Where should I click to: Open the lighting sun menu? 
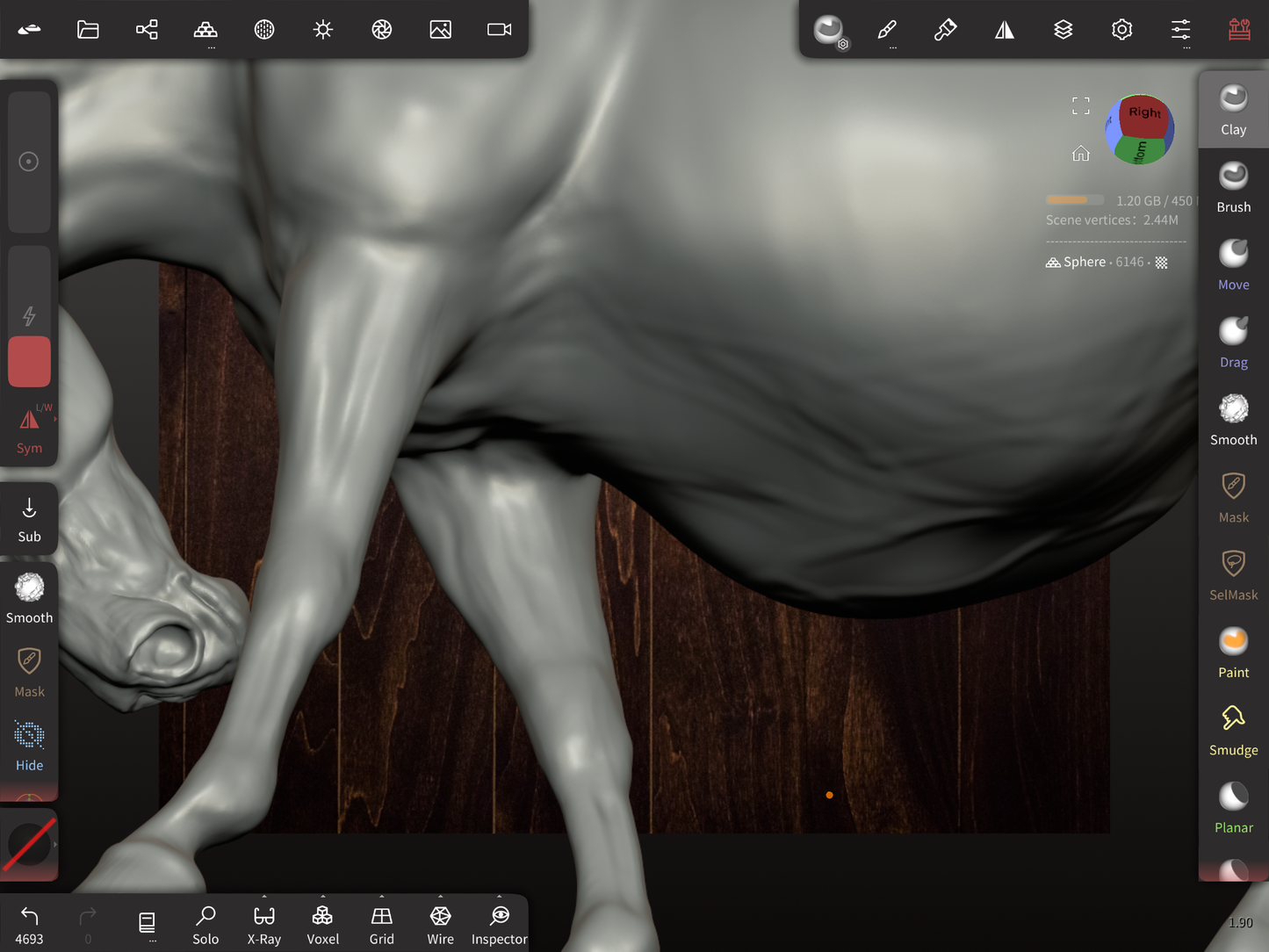pyautogui.click(x=323, y=30)
